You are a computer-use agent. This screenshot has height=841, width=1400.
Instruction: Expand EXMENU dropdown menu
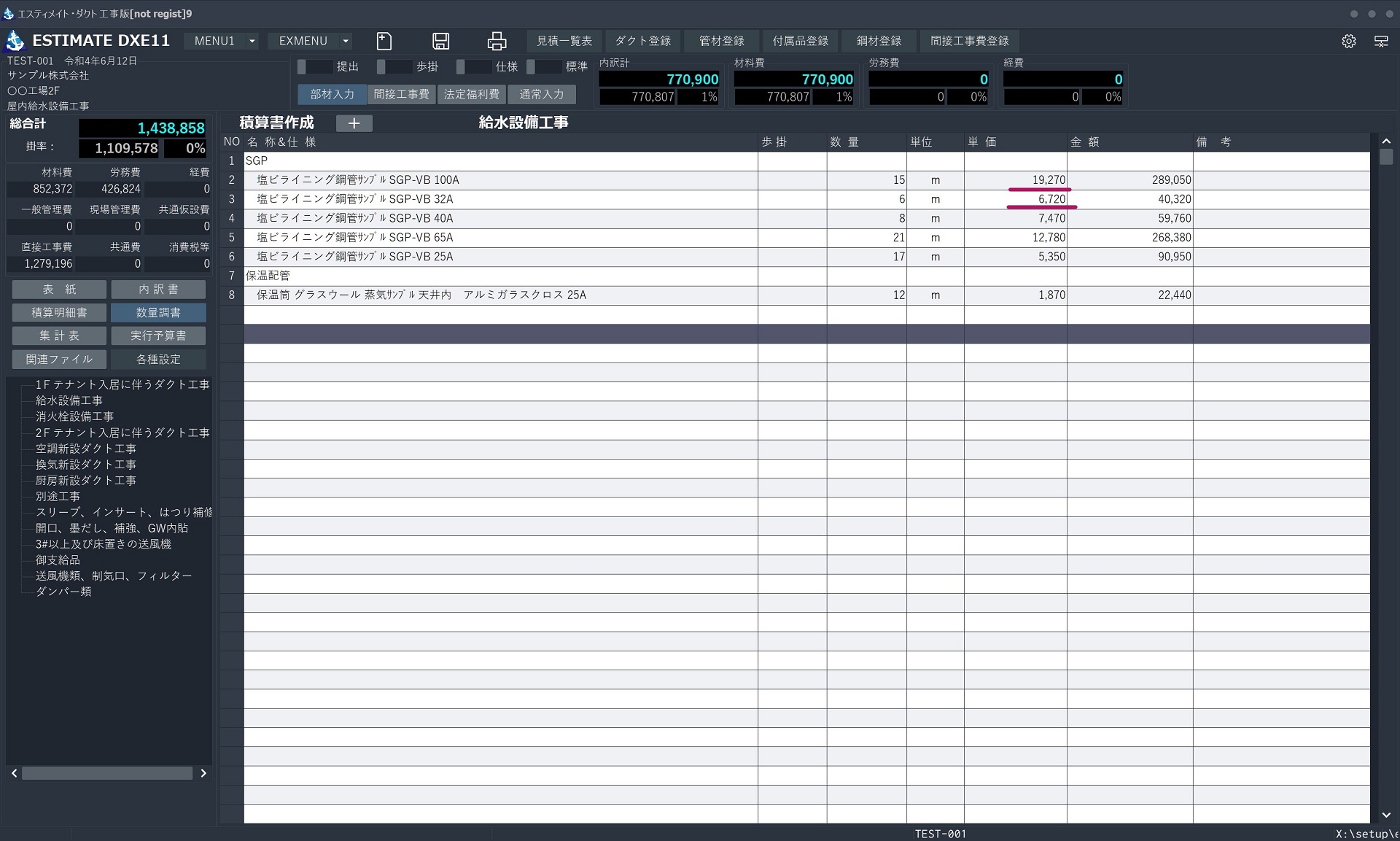348,40
